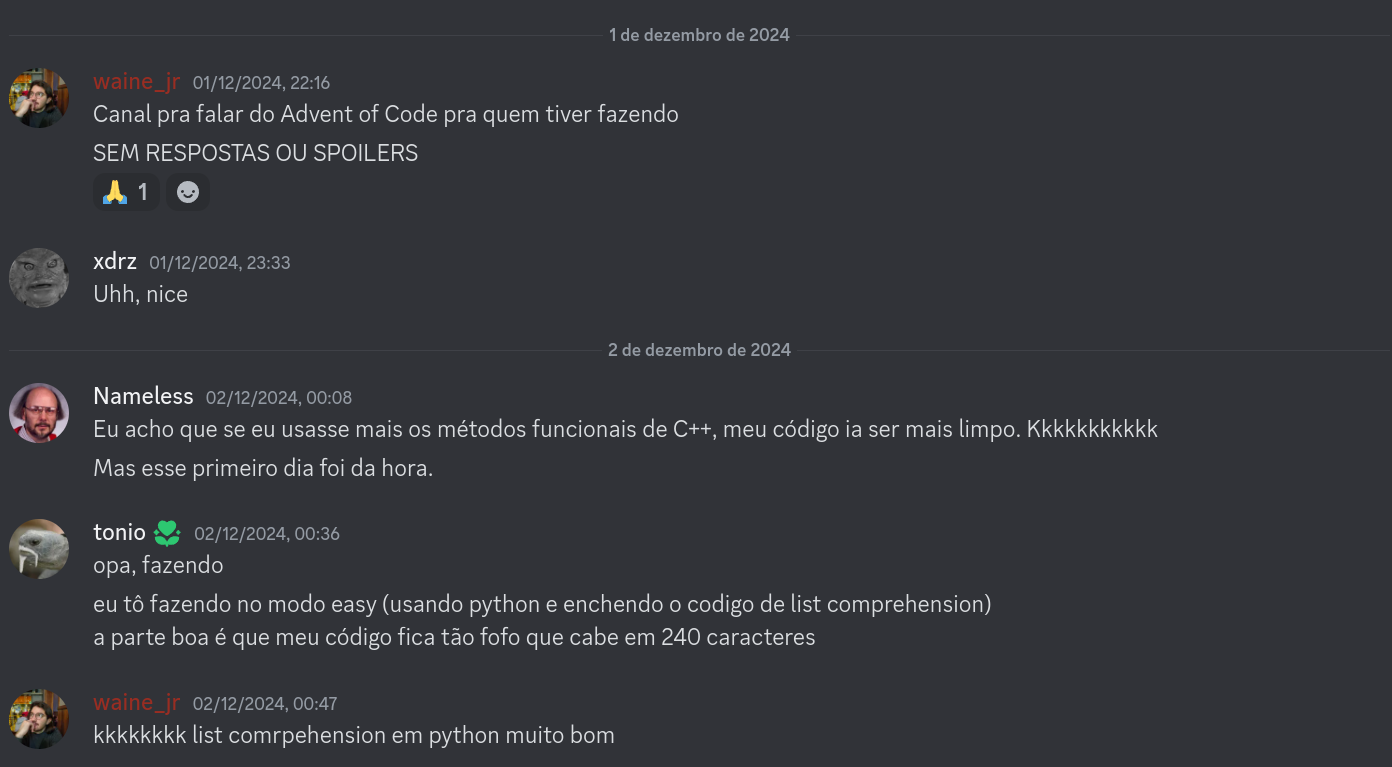Click the waine_jr username at 00:47
This screenshot has height=767, width=1392.
coord(136,703)
